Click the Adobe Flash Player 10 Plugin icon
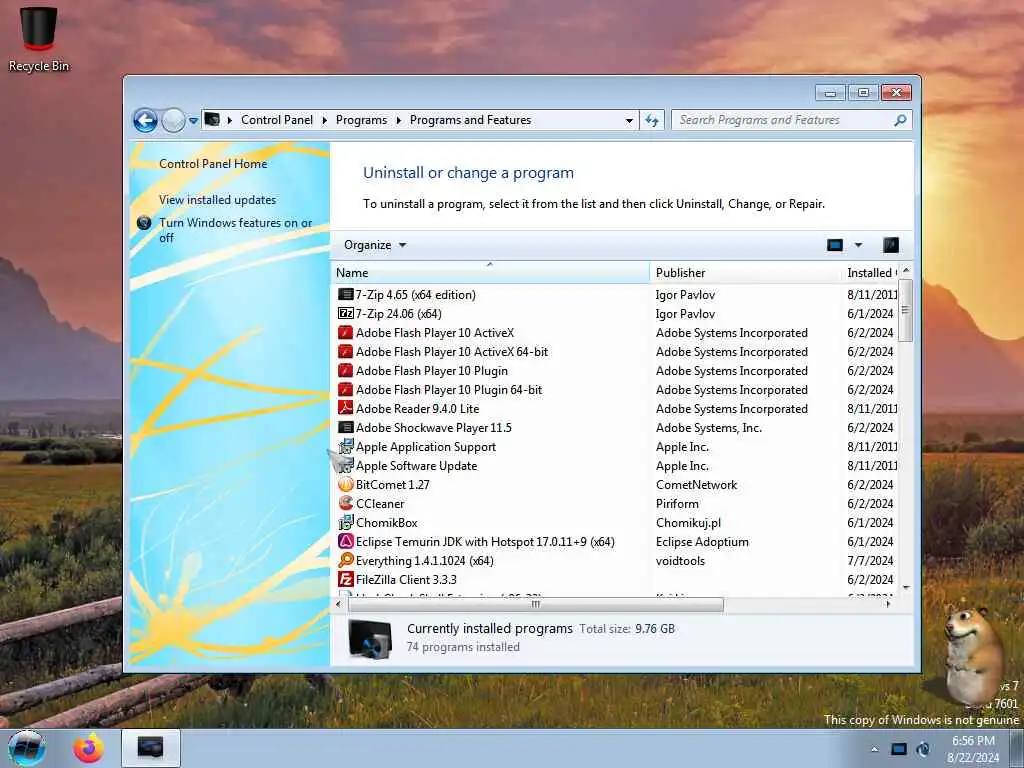The height and width of the screenshot is (768, 1024). [x=345, y=370]
